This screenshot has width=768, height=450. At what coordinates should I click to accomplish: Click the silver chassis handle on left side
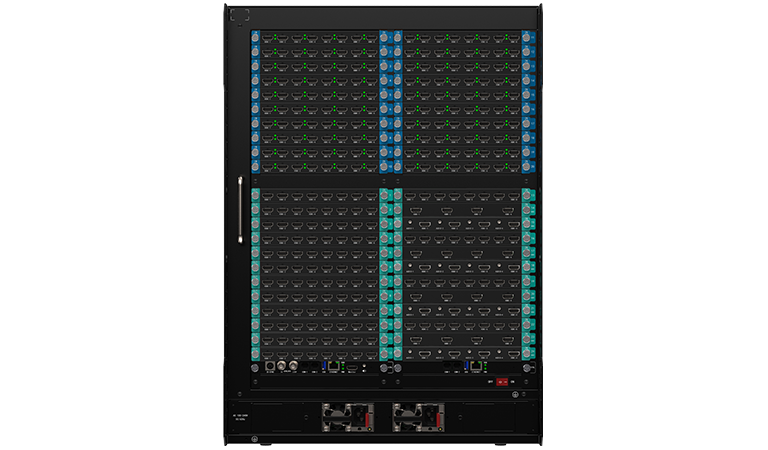click(x=240, y=210)
